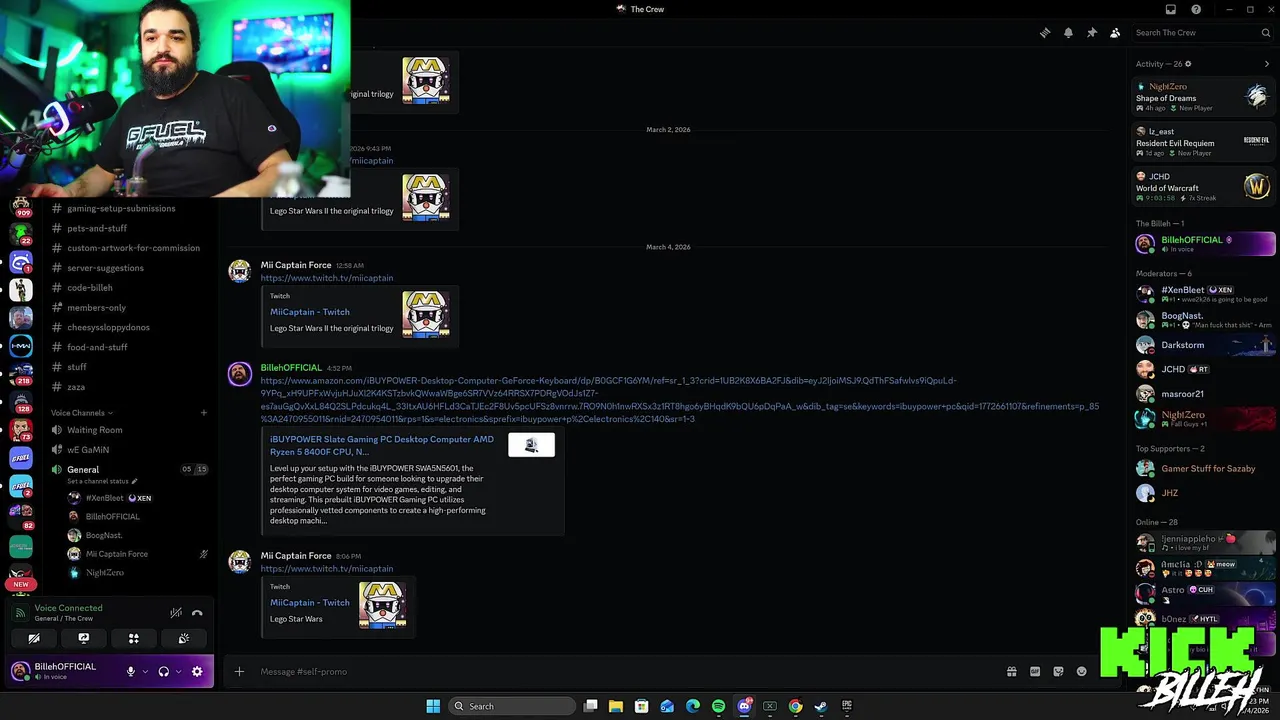
Task: Click the plus attach button in message box
Action: [239, 672]
